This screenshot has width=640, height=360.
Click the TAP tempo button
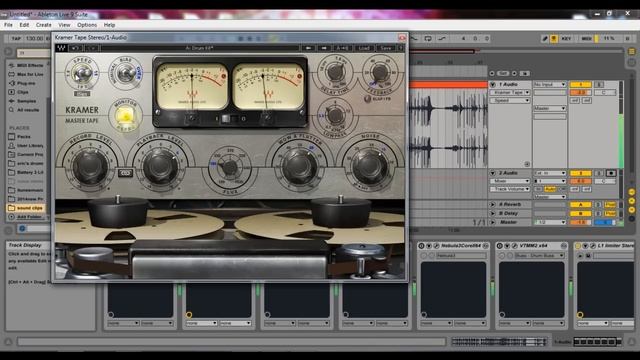coord(16,38)
